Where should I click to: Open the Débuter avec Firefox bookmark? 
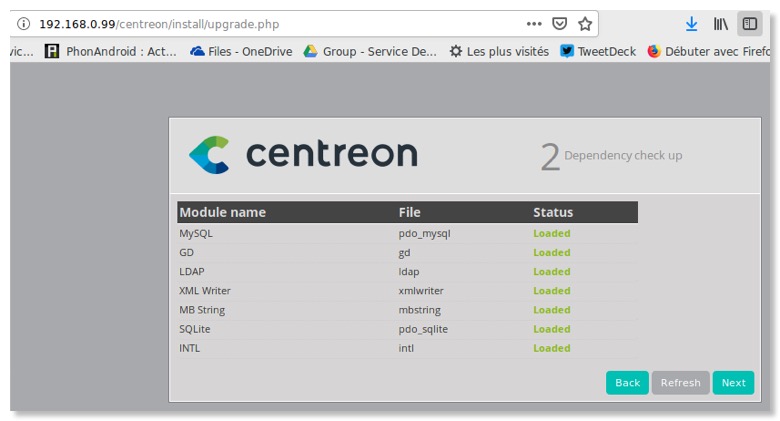coord(712,51)
